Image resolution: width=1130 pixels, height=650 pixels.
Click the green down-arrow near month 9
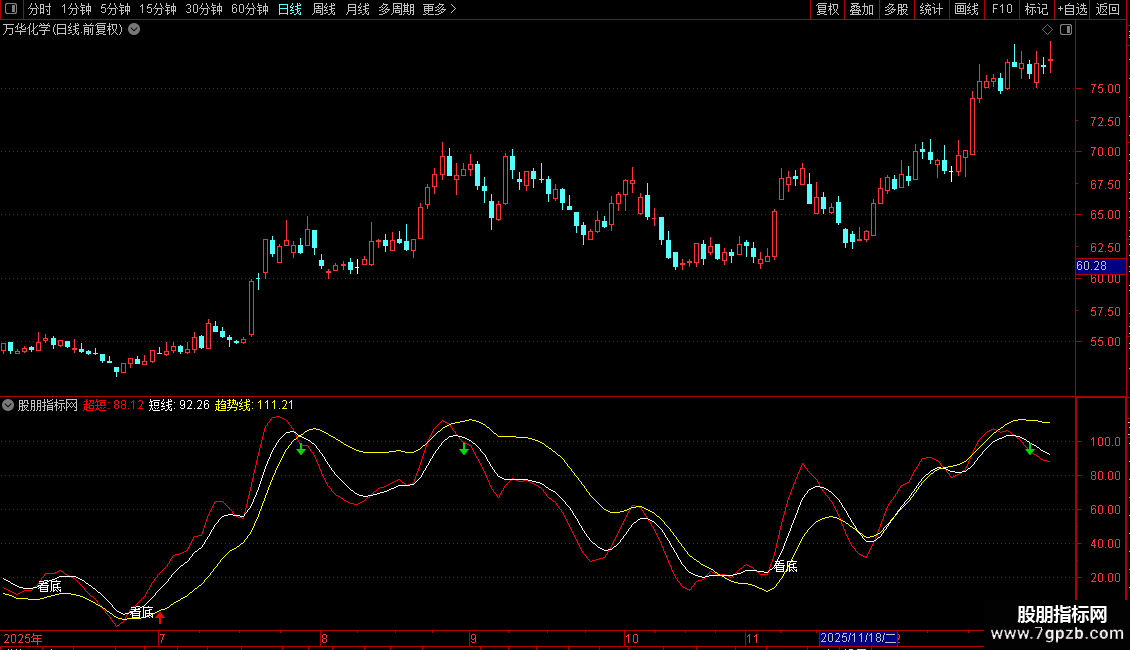pyautogui.click(x=464, y=449)
